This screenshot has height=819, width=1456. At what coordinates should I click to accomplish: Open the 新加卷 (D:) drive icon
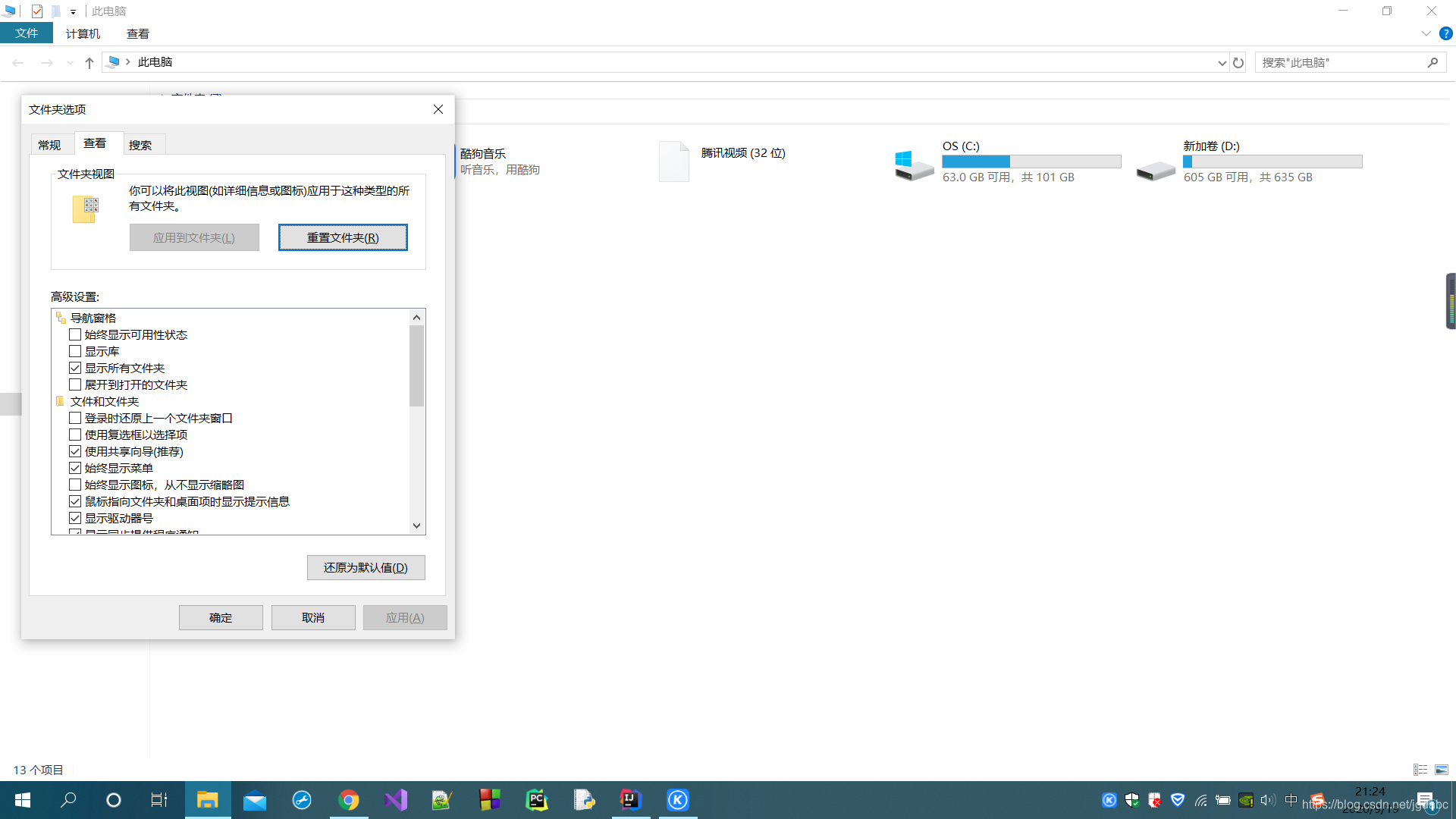[1155, 170]
